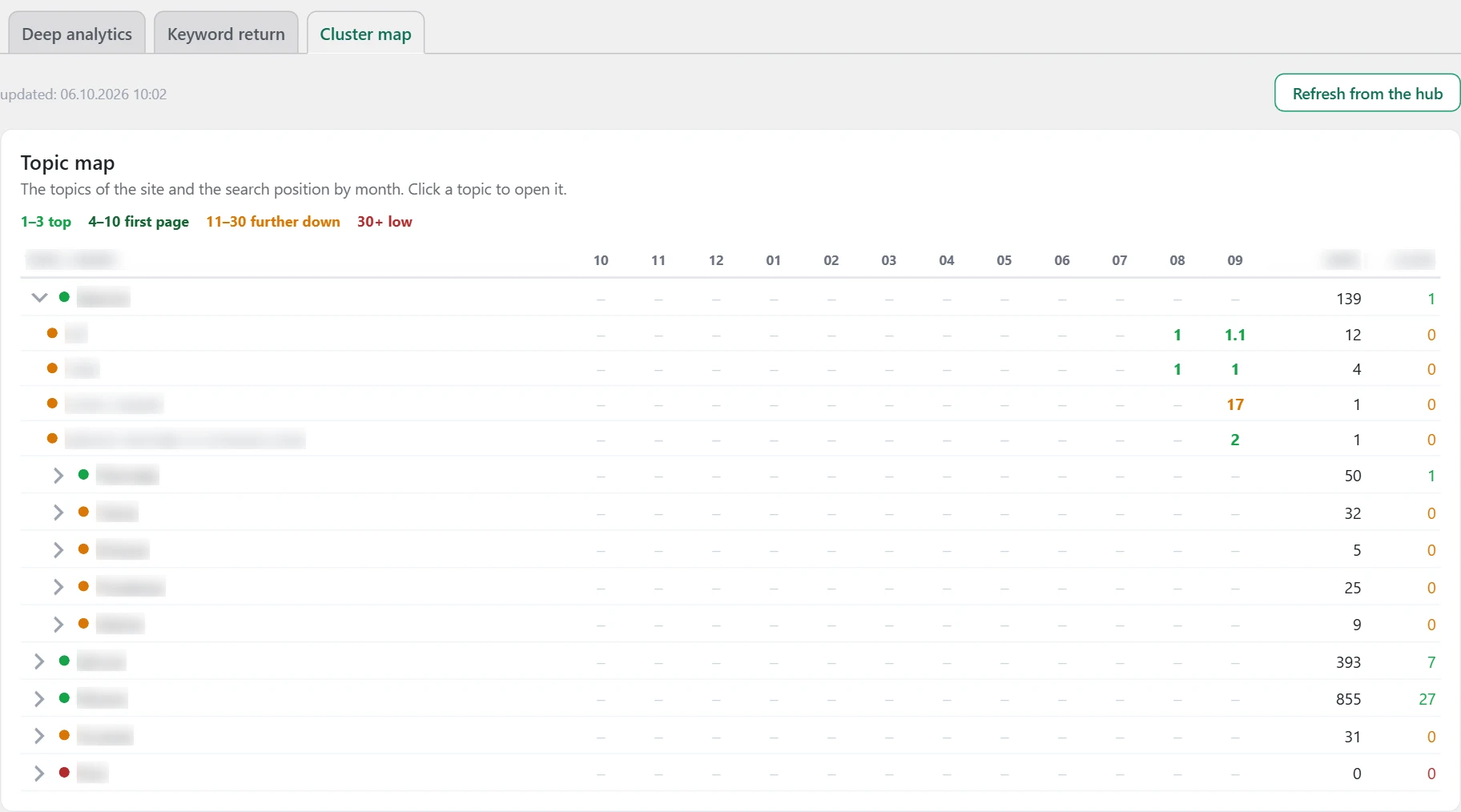The width and height of the screenshot is (1461, 812).
Task: Click the '1–3 top' legend label
Action: 46,222
